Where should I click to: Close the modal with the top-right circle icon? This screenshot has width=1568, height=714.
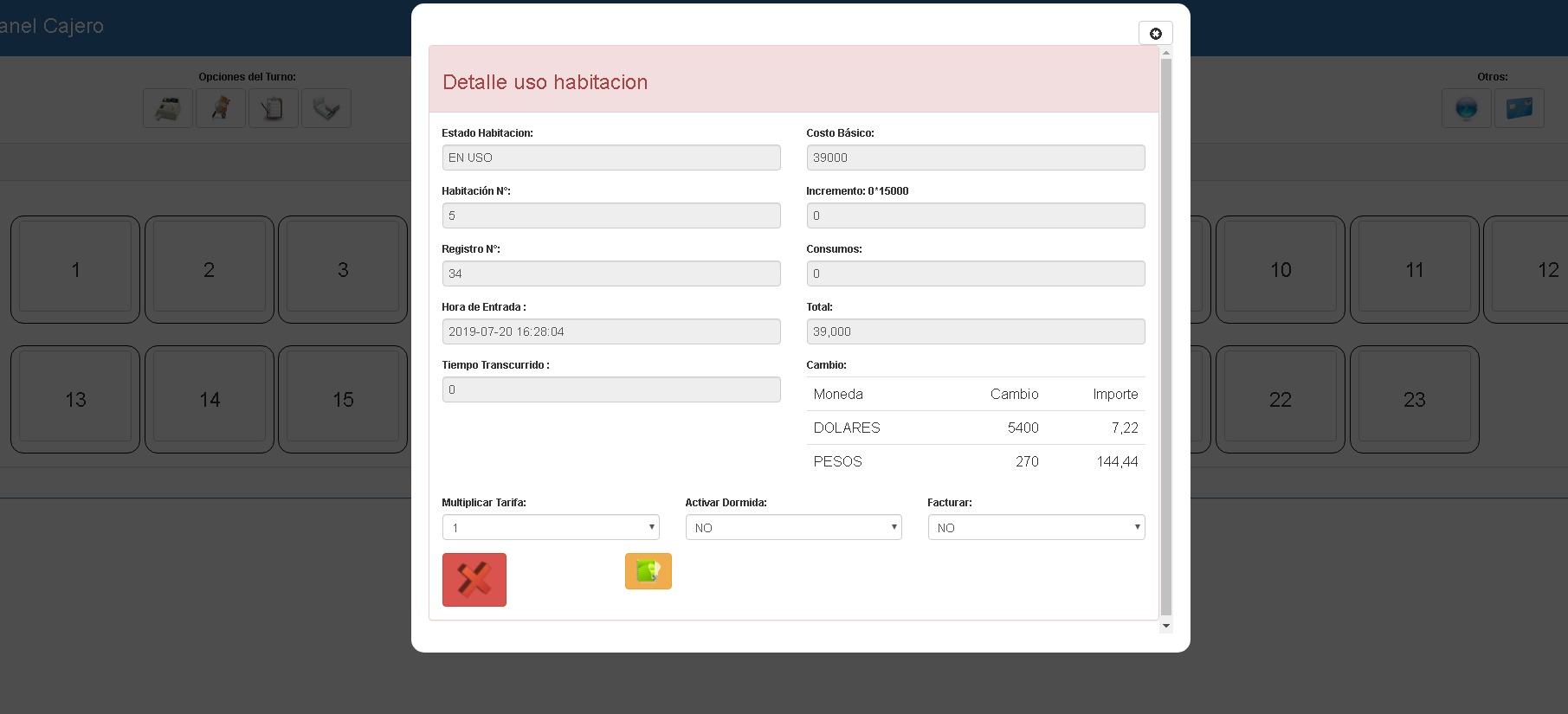click(x=1156, y=34)
